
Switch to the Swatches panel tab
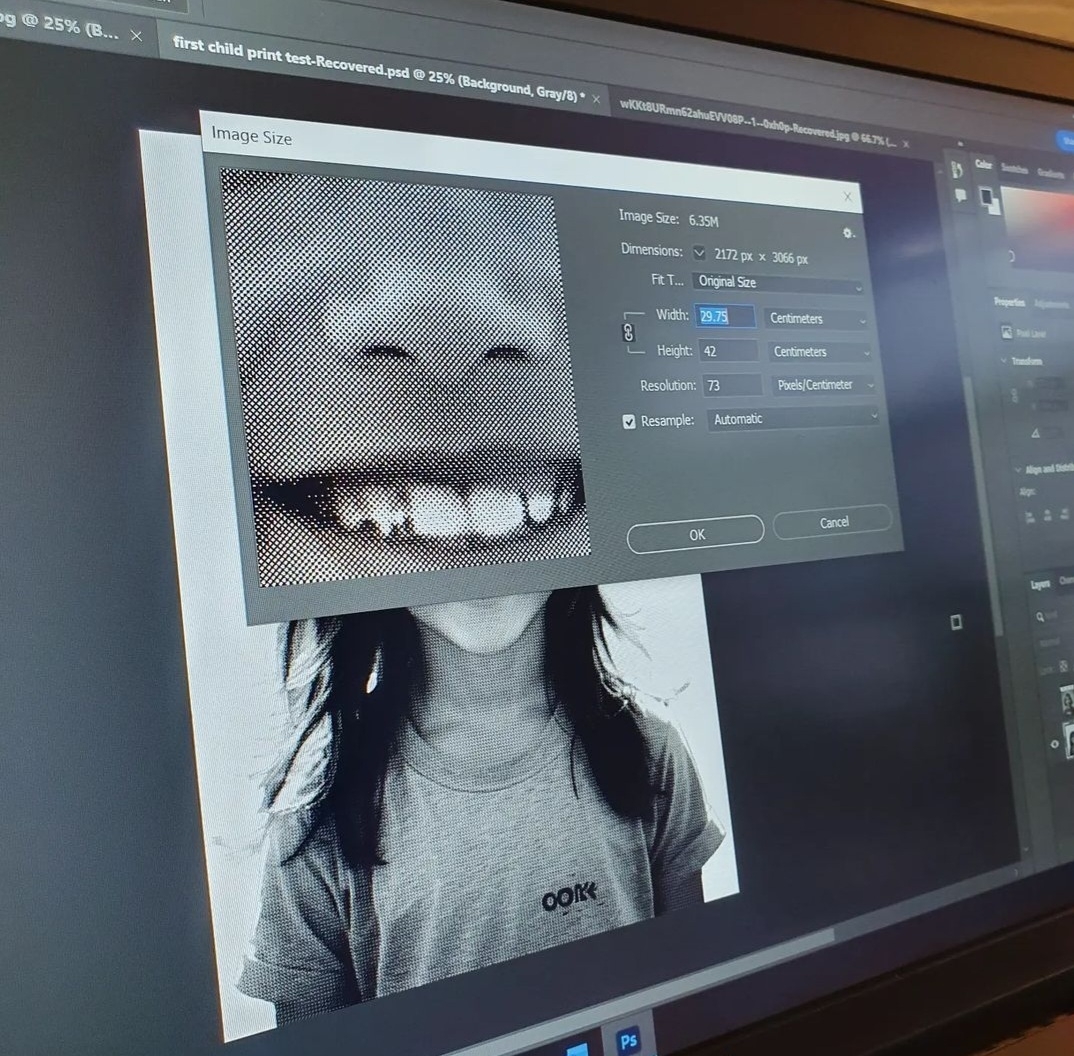pyautogui.click(x=1014, y=169)
